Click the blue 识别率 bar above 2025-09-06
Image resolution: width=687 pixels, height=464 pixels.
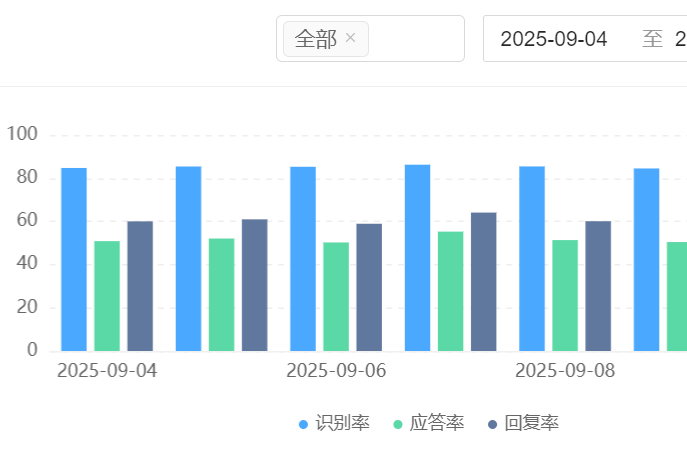click(303, 259)
